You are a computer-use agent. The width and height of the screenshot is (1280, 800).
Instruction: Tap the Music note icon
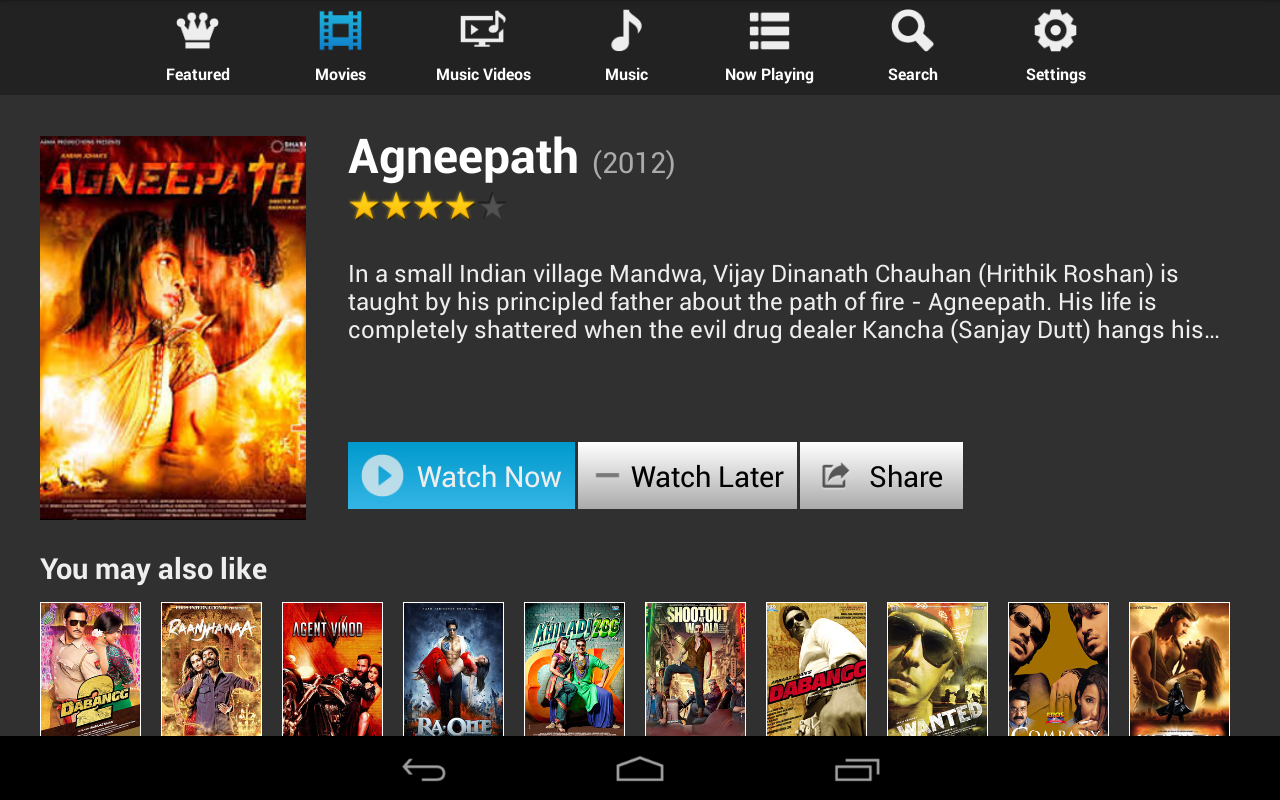626,30
